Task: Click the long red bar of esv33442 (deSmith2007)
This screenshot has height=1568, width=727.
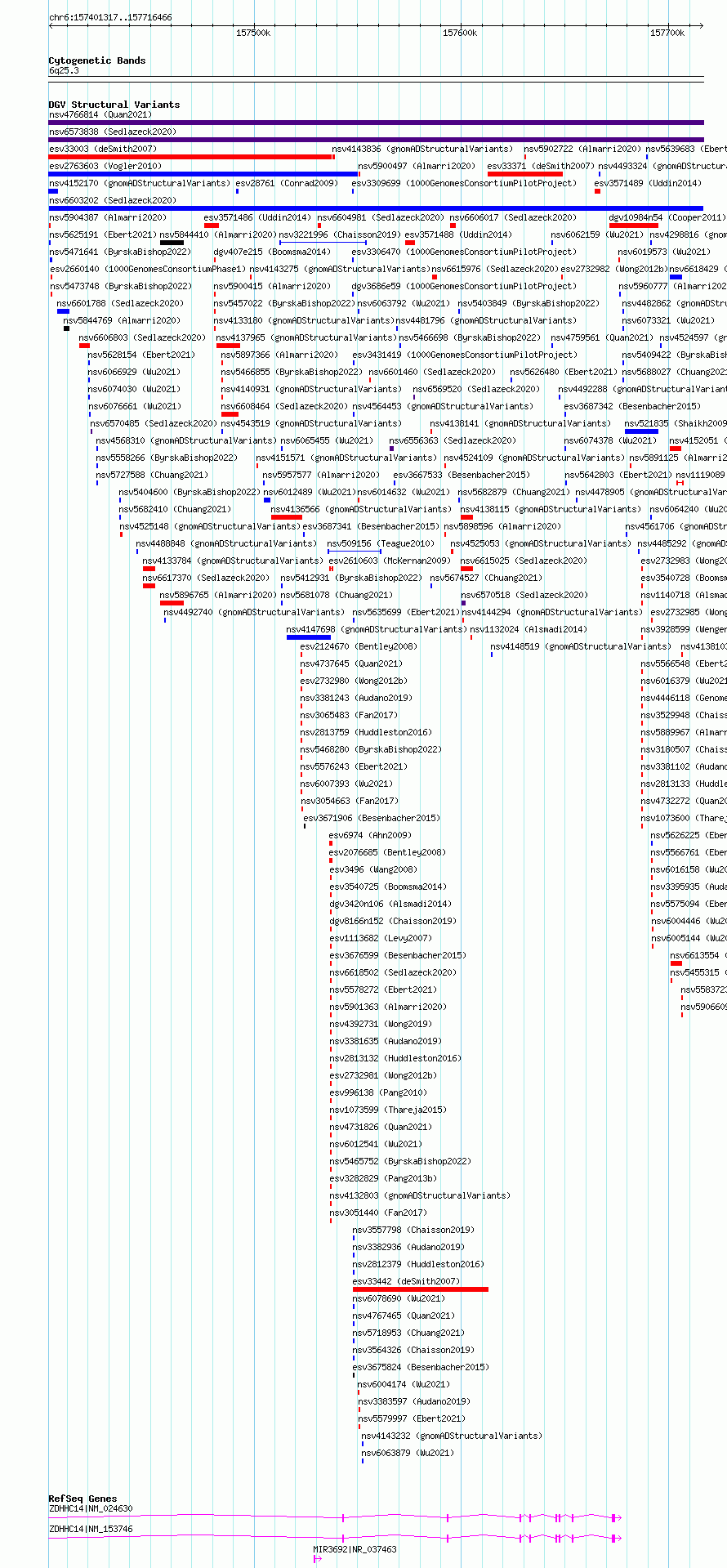Action: pos(421,1289)
